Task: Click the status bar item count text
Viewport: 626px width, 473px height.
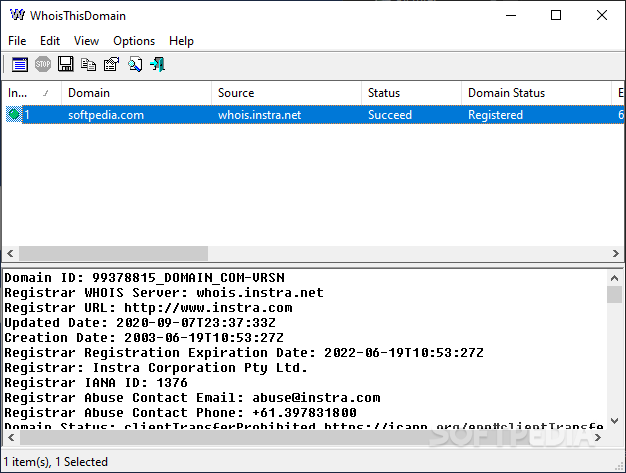Action: point(55,462)
